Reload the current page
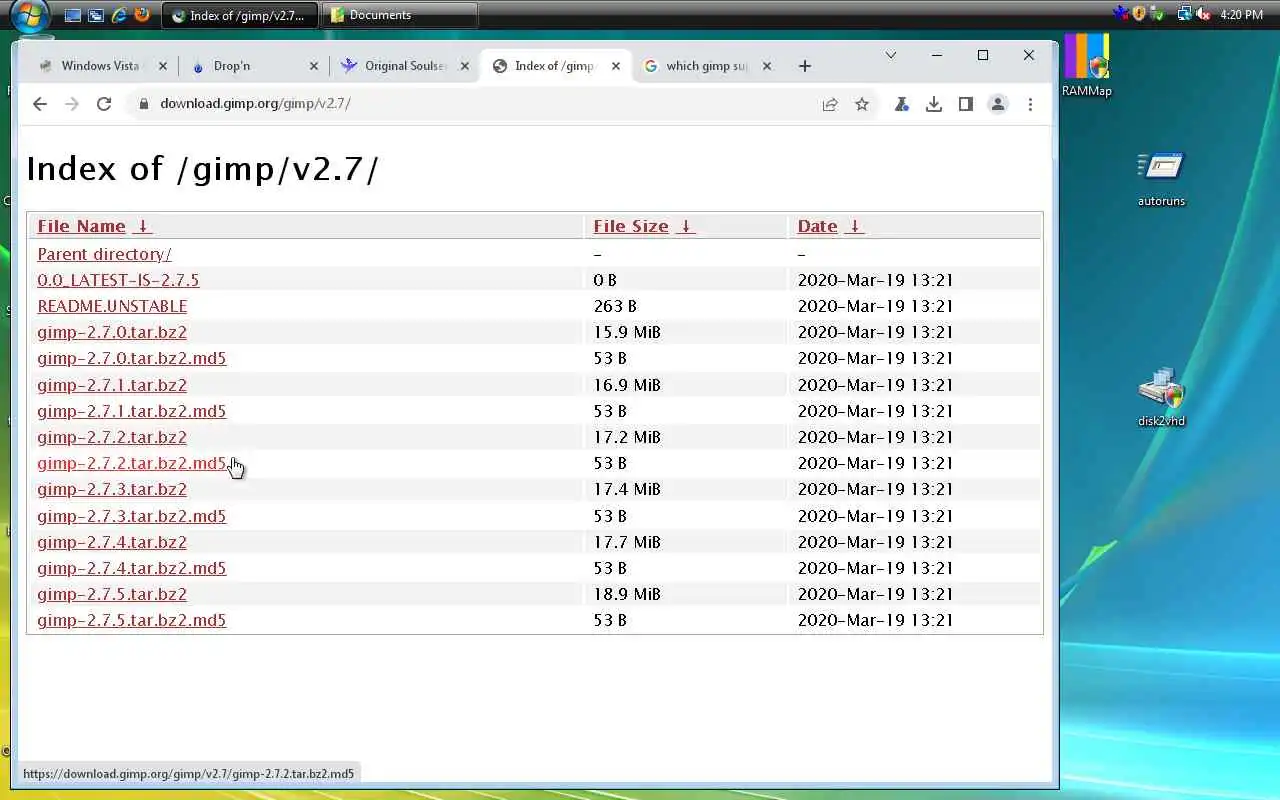Image resolution: width=1280 pixels, height=800 pixels. (x=104, y=104)
